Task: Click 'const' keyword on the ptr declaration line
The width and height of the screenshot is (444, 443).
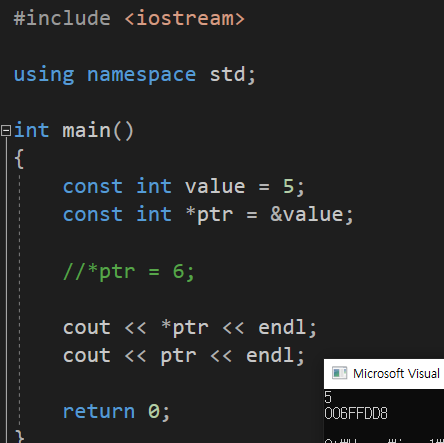Action: tap(93, 214)
